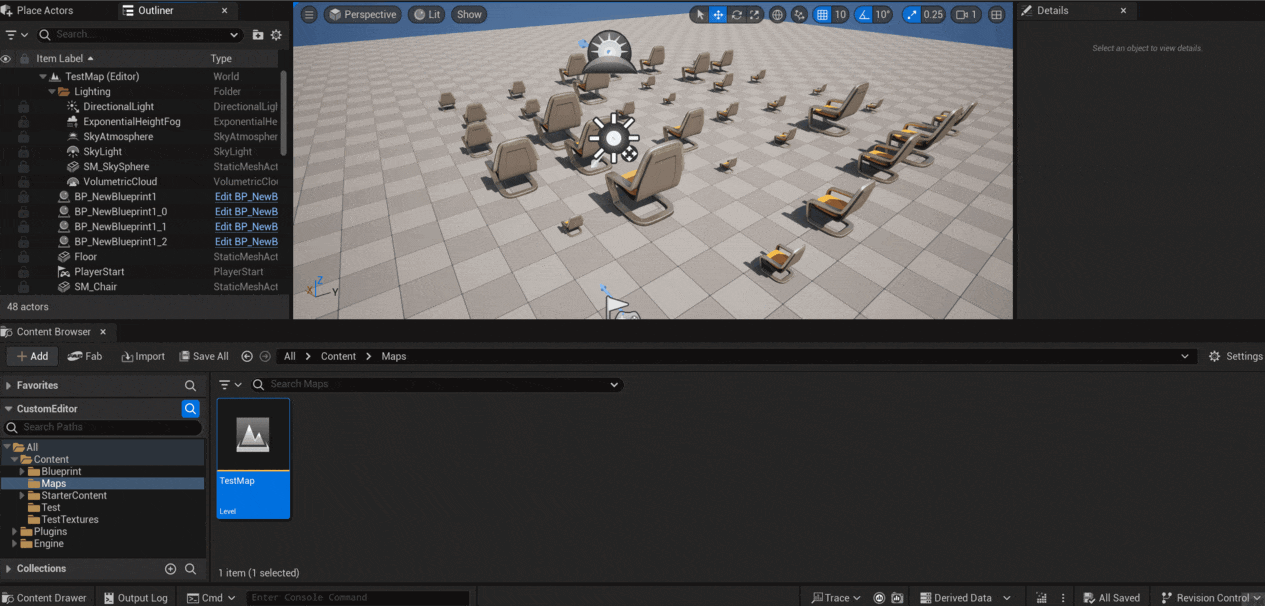Open the Perspective view dropdown
This screenshot has width=1265, height=606.
(365, 14)
